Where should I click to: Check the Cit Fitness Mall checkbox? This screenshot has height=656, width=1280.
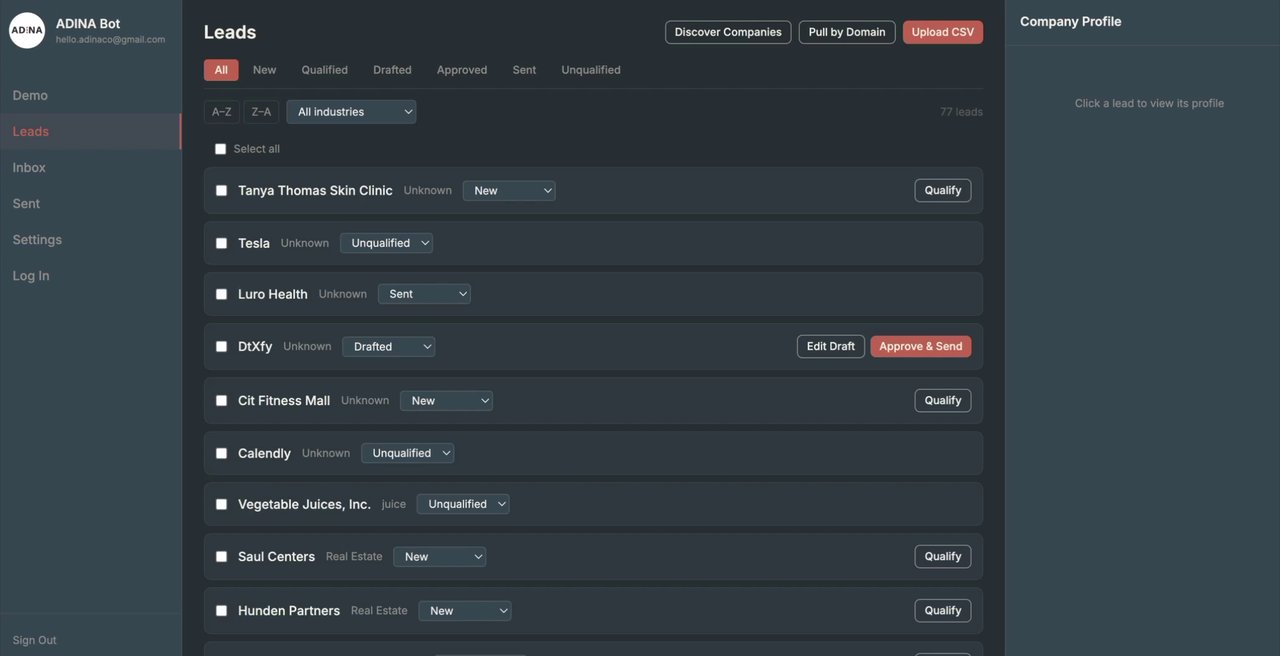coord(221,400)
